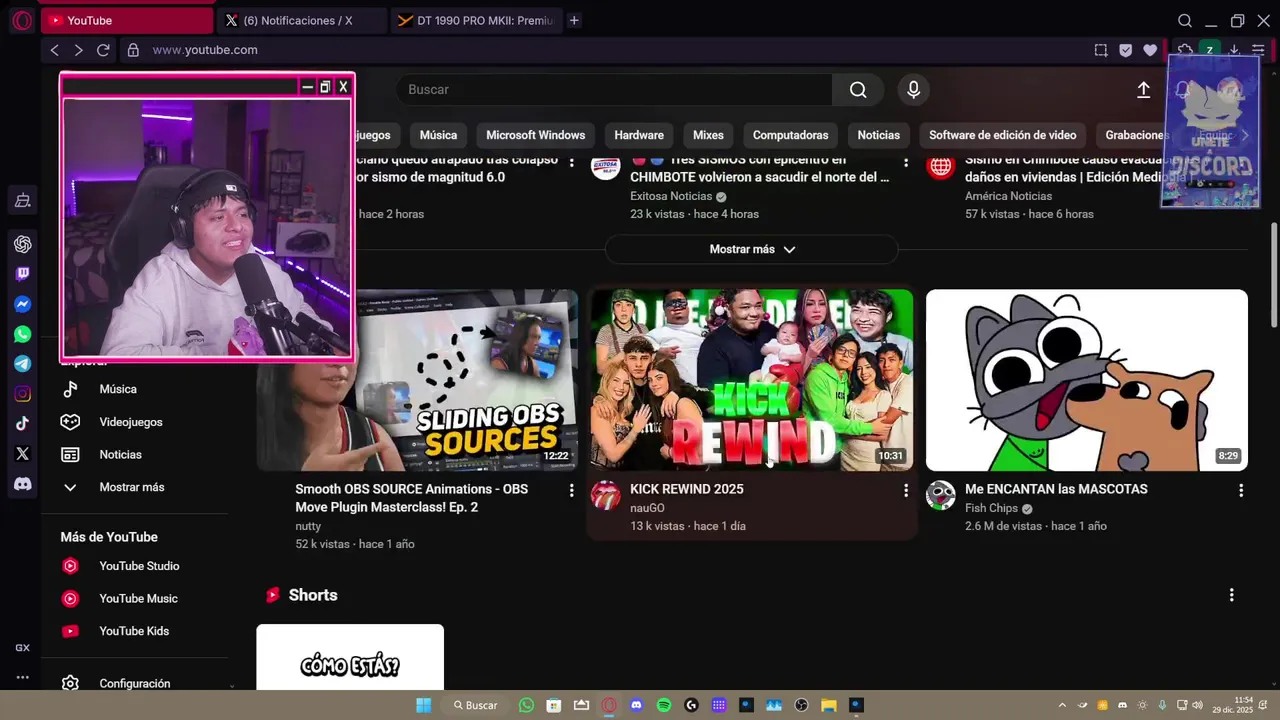Open nauGO channel name

tap(647, 508)
